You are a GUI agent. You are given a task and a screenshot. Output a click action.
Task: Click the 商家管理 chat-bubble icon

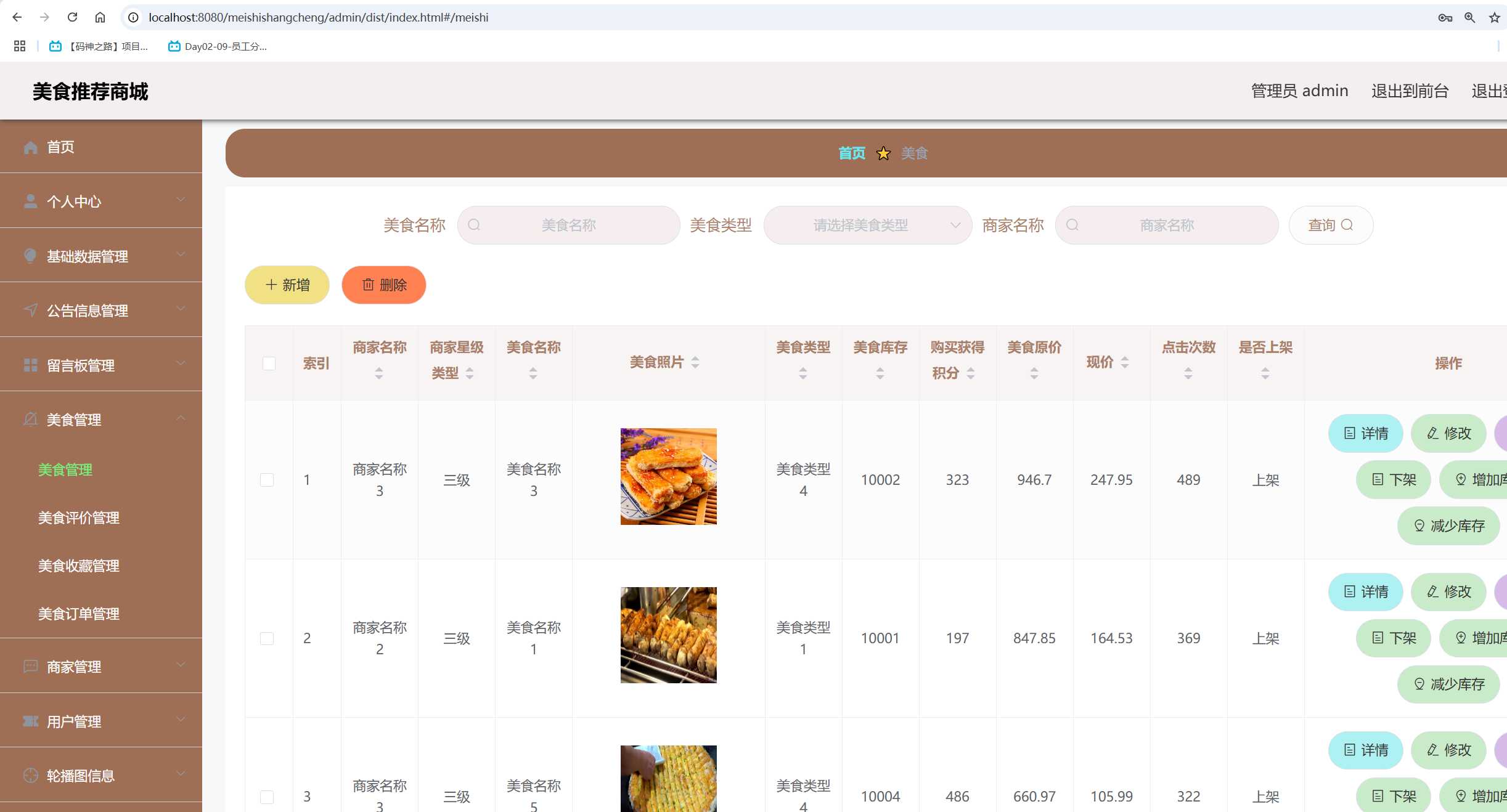click(30, 667)
